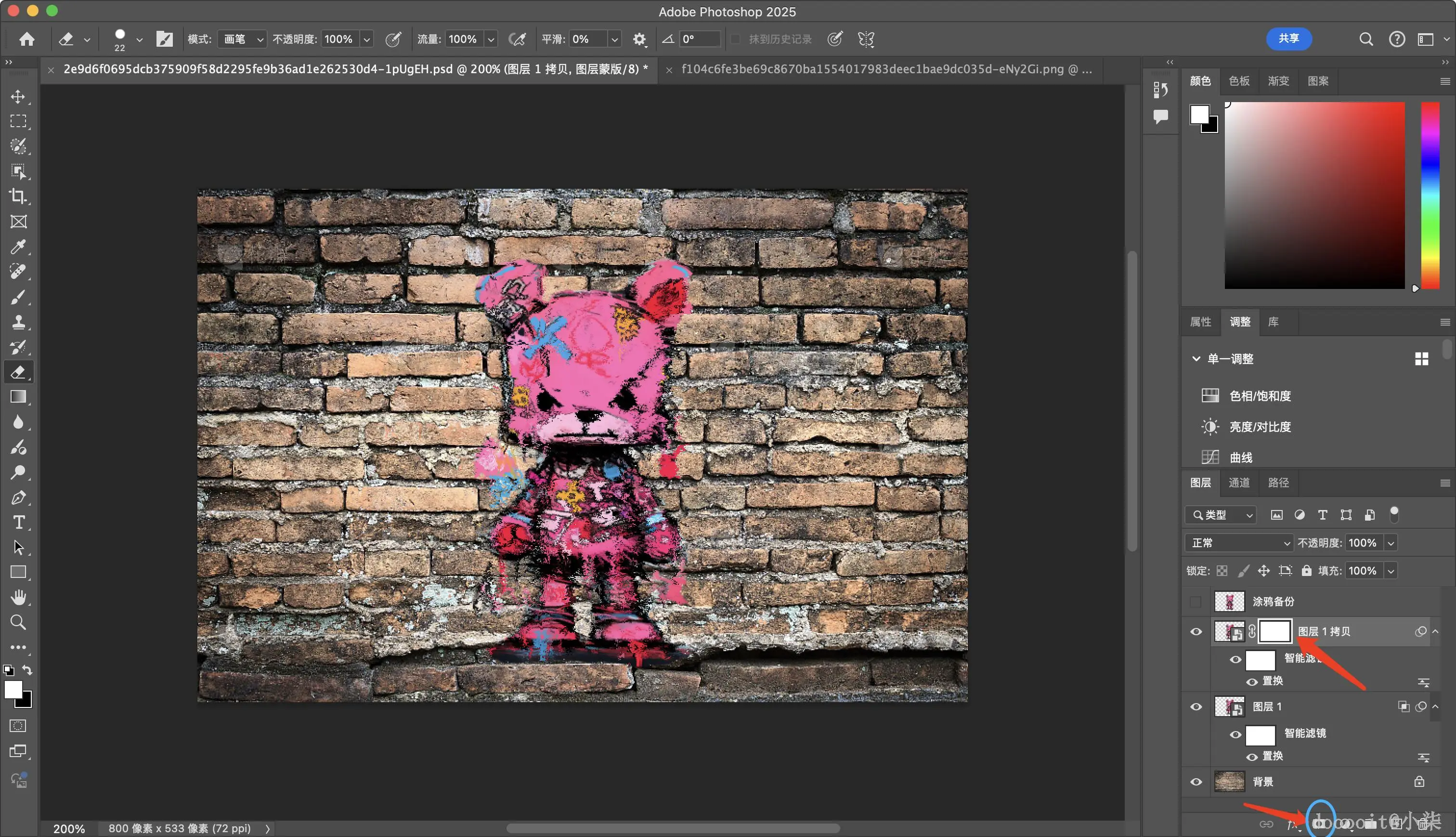Collapse the 单一调整 section
Viewport: 1456px width, 837px height.
[x=1196, y=359]
